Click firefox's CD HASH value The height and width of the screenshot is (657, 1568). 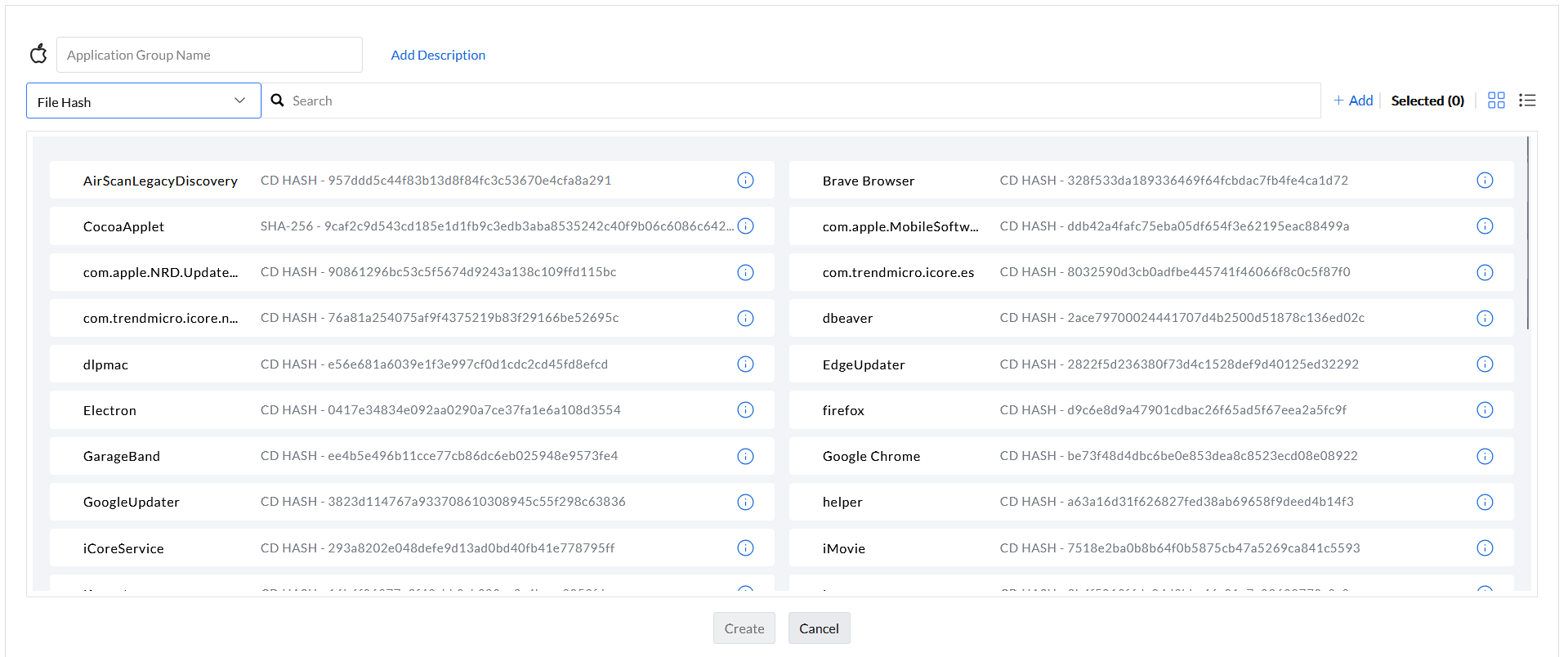pos(1173,410)
